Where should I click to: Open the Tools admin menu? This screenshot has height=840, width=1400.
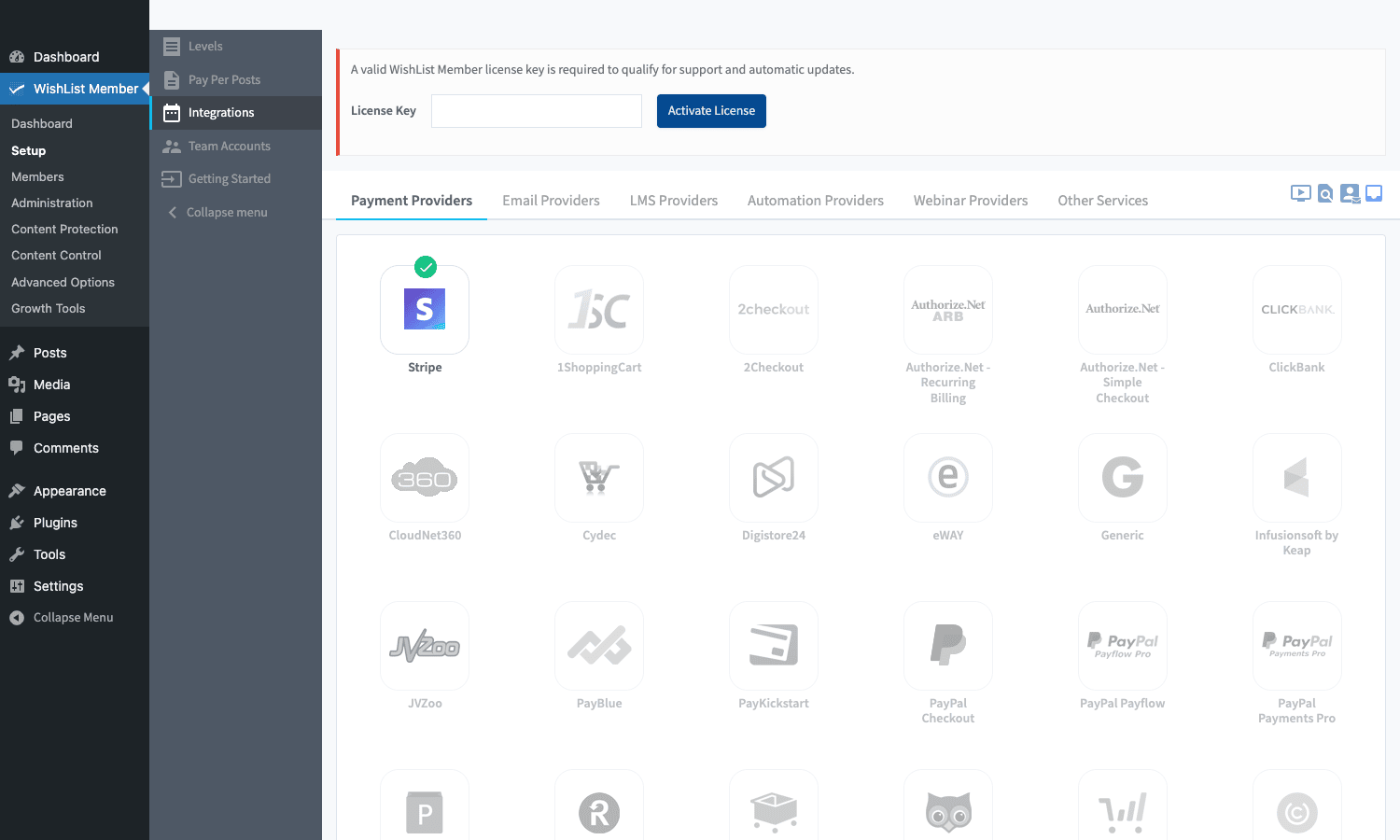pos(75,554)
